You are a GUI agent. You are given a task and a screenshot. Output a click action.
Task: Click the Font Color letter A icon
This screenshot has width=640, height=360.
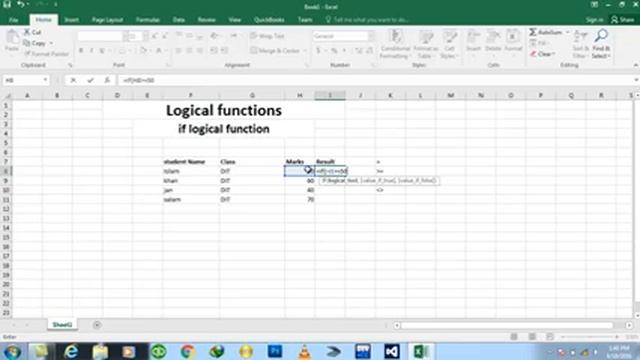coord(159,51)
